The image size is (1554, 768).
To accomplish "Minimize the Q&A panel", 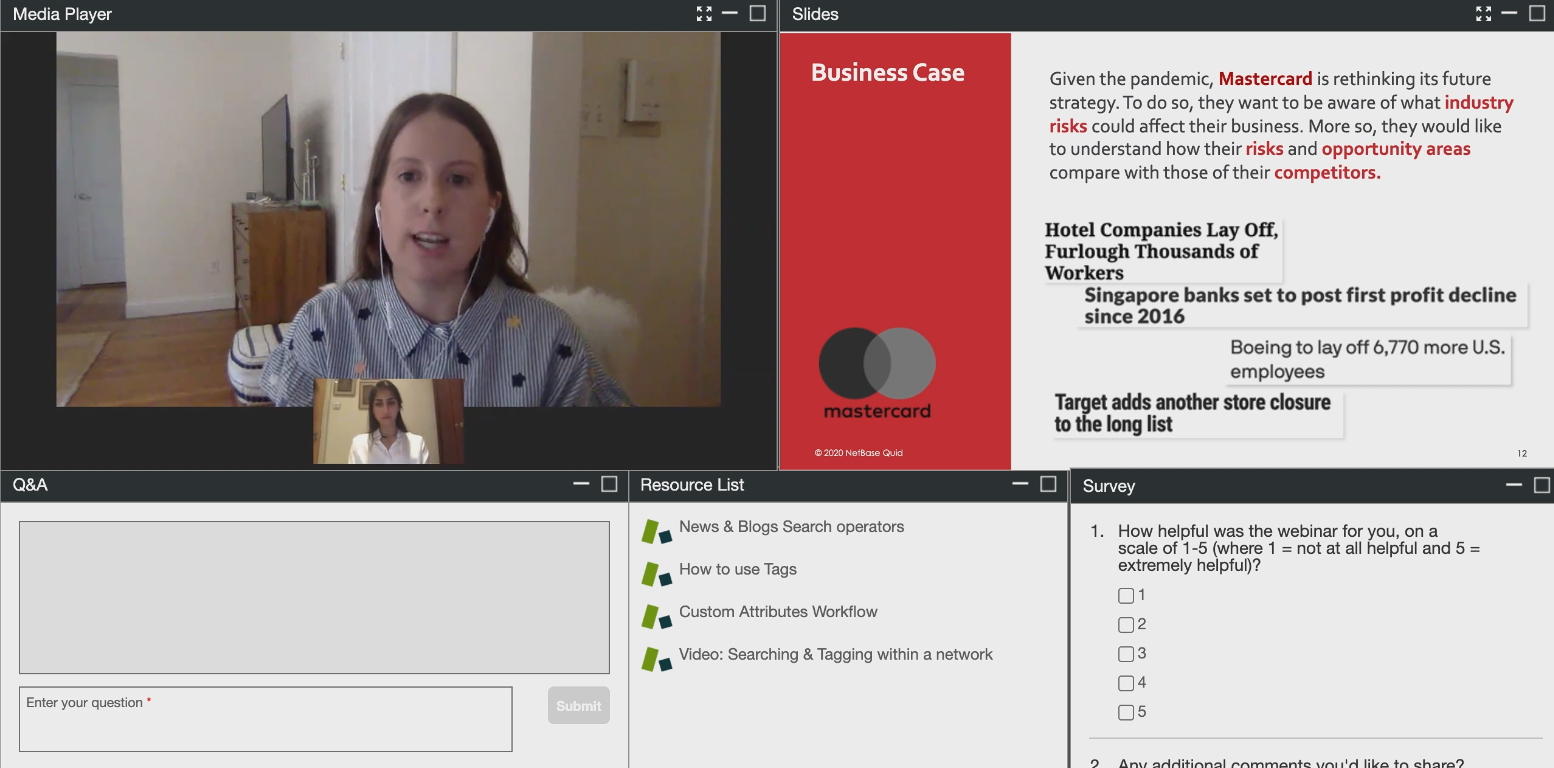I will pyautogui.click(x=581, y=484).
